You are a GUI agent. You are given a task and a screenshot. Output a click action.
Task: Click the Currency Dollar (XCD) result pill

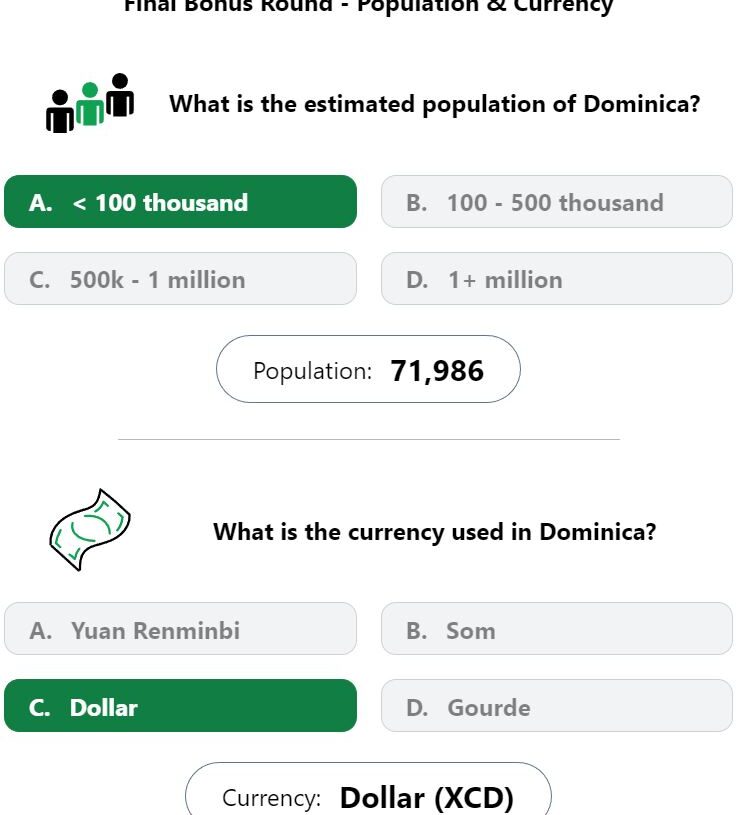(x=368, y=790)
